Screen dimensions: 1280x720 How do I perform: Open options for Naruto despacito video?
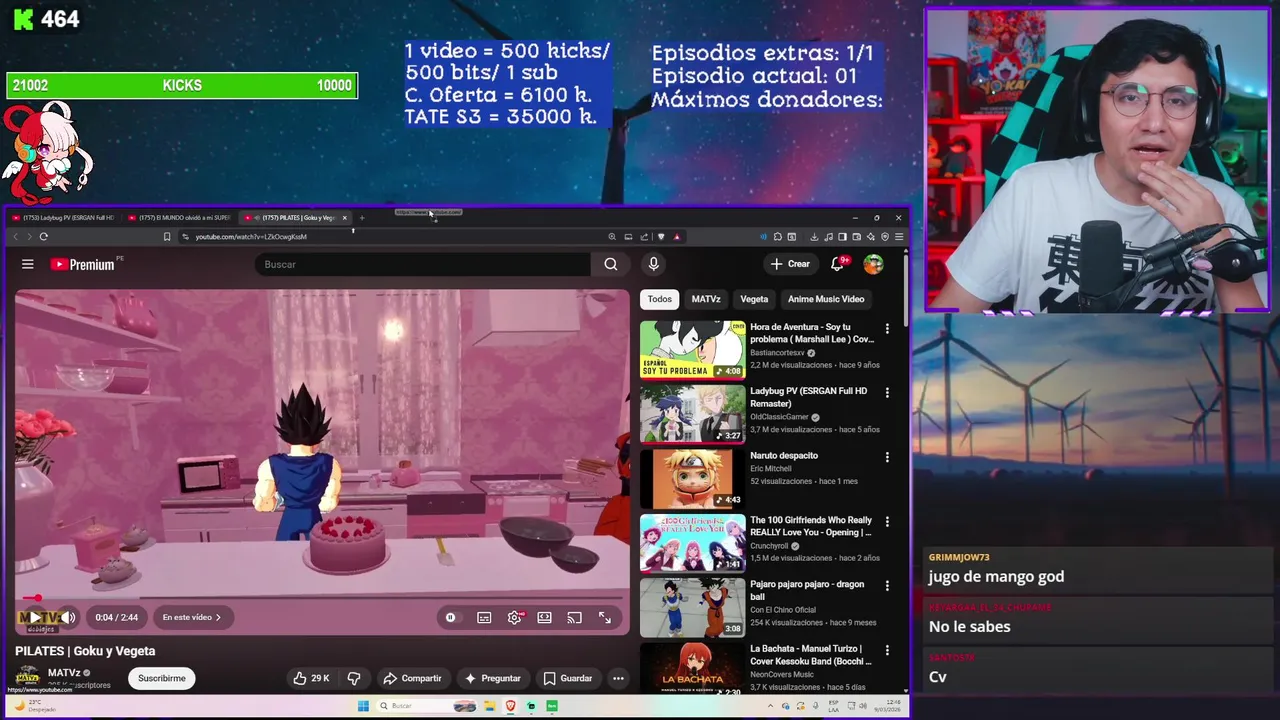click(x=887, y=457)
